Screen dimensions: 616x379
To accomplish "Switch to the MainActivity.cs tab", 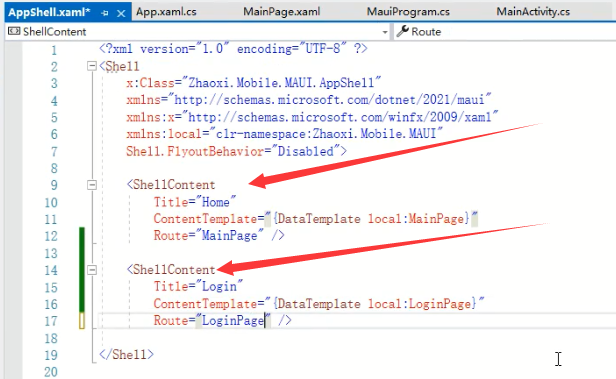I will [x=533, y=12].
